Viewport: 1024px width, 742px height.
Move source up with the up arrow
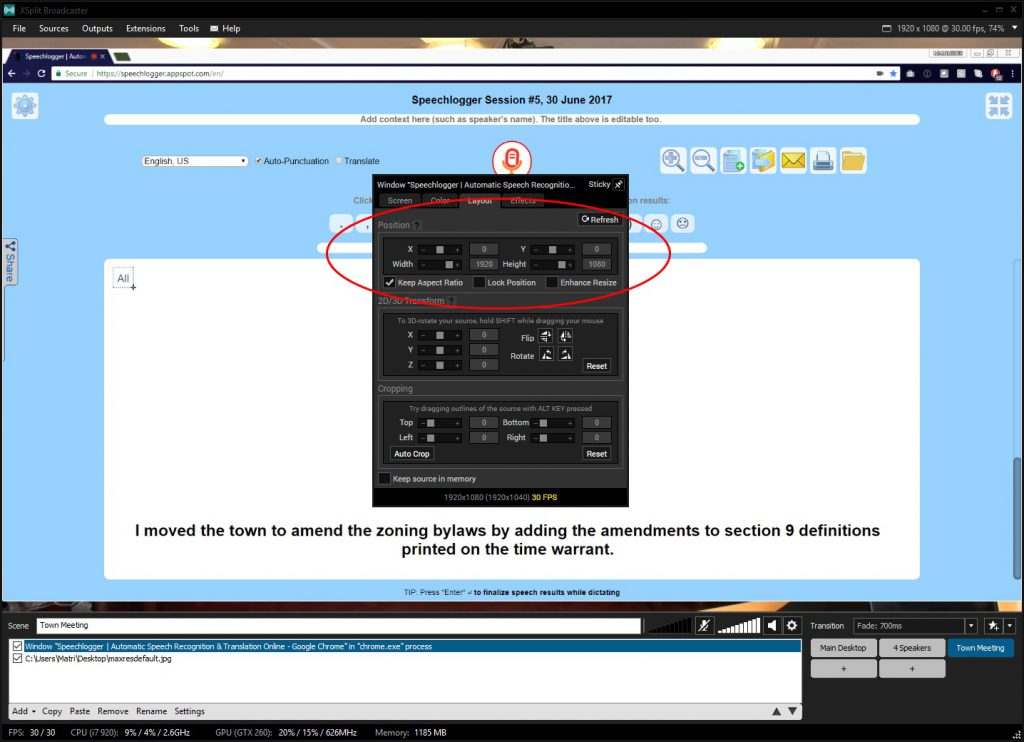(x=776, y=711)
